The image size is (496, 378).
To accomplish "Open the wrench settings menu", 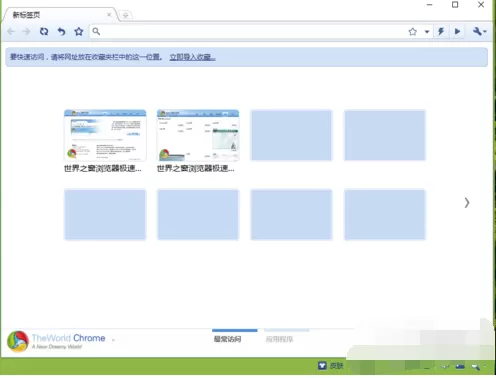I will (x=479, y=31).
